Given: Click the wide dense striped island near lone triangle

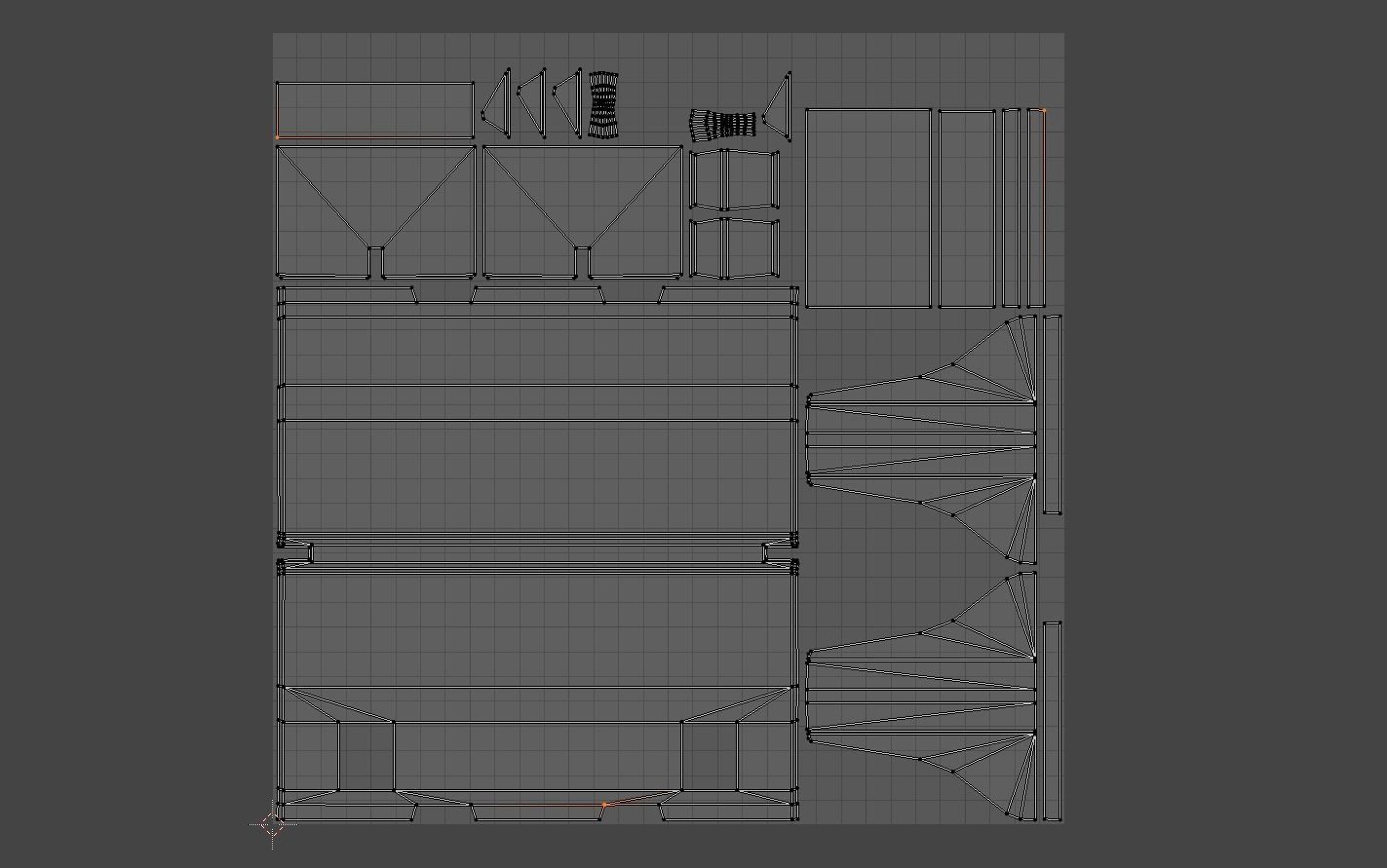Looking at the screenshot, I should pos(724,124).
